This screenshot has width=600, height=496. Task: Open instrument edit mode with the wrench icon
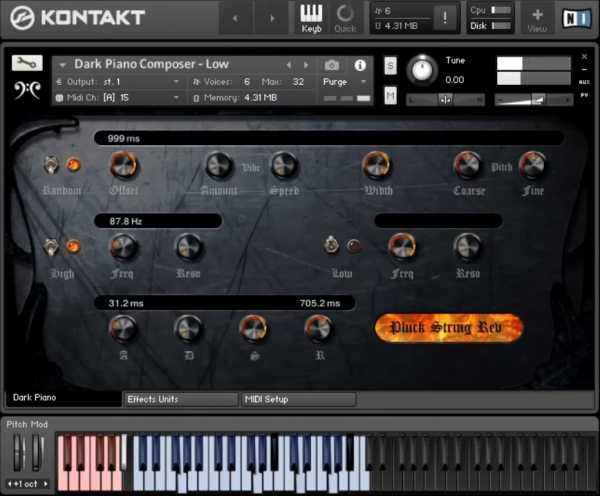27,63
